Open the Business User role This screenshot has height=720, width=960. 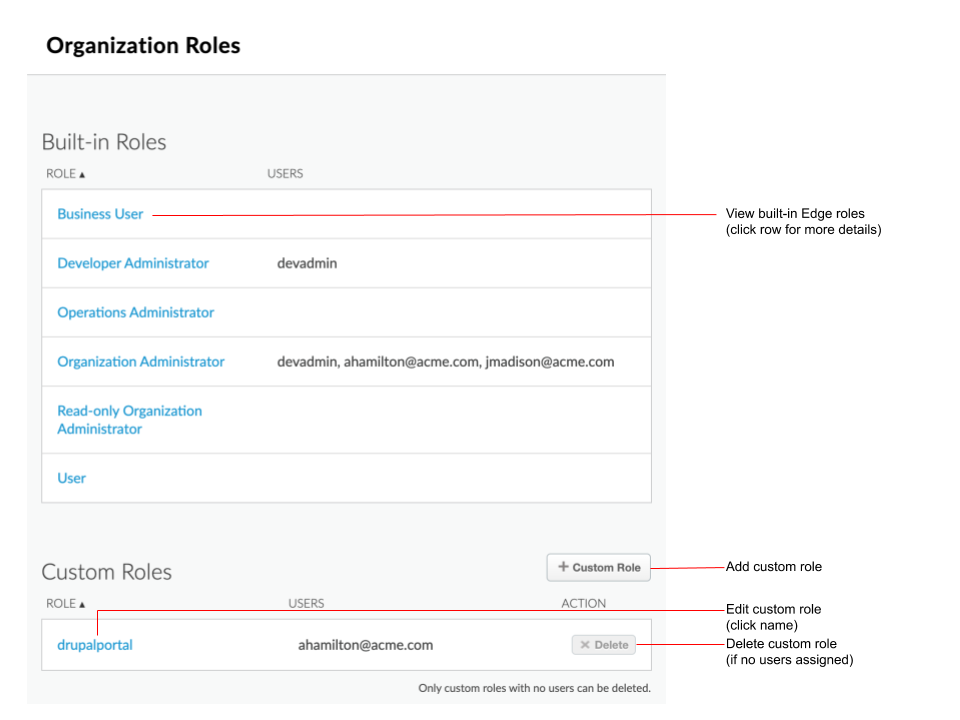[x=100, y=214]
